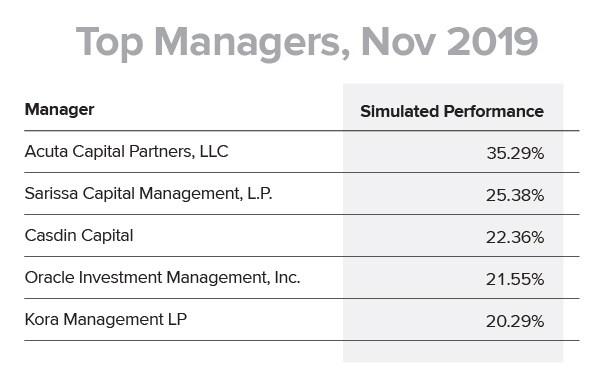Click Oracle Investment Management, Inc. entry
This screenshot has height=378, width=594.
(163, 278)
